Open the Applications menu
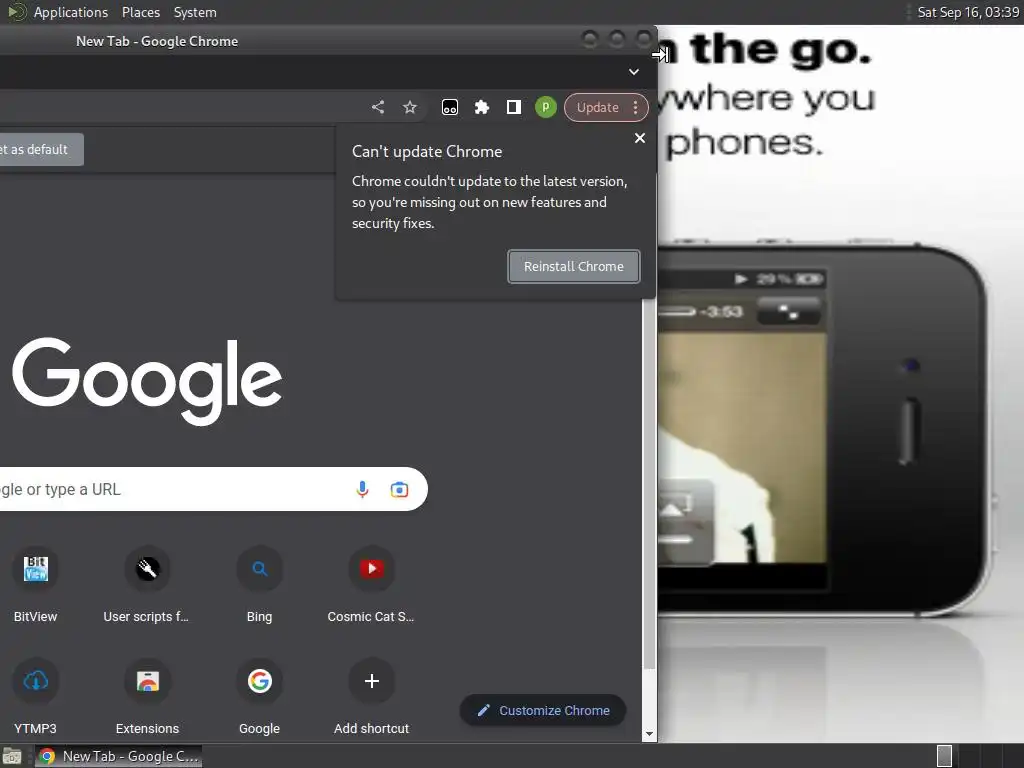1024x768 pixels. point(71,12)
